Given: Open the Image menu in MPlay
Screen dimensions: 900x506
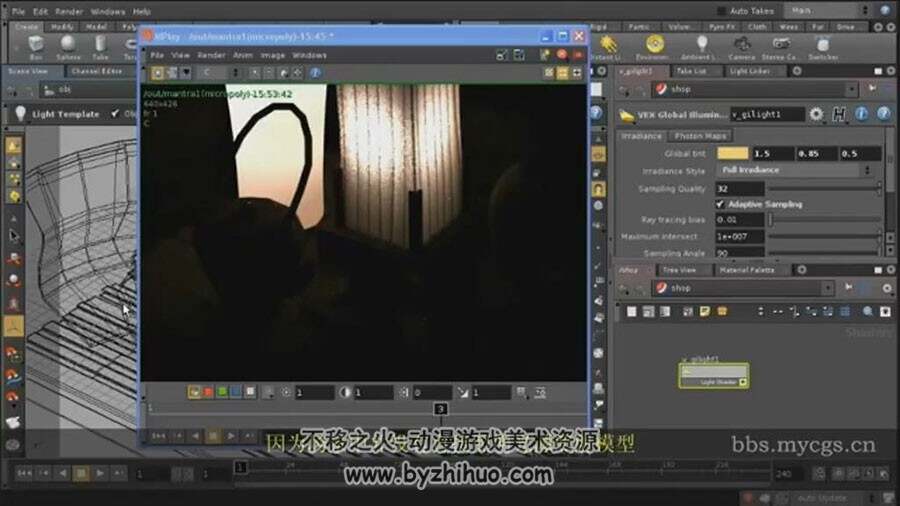Looking at the screenshot, I should click(273, 55).
